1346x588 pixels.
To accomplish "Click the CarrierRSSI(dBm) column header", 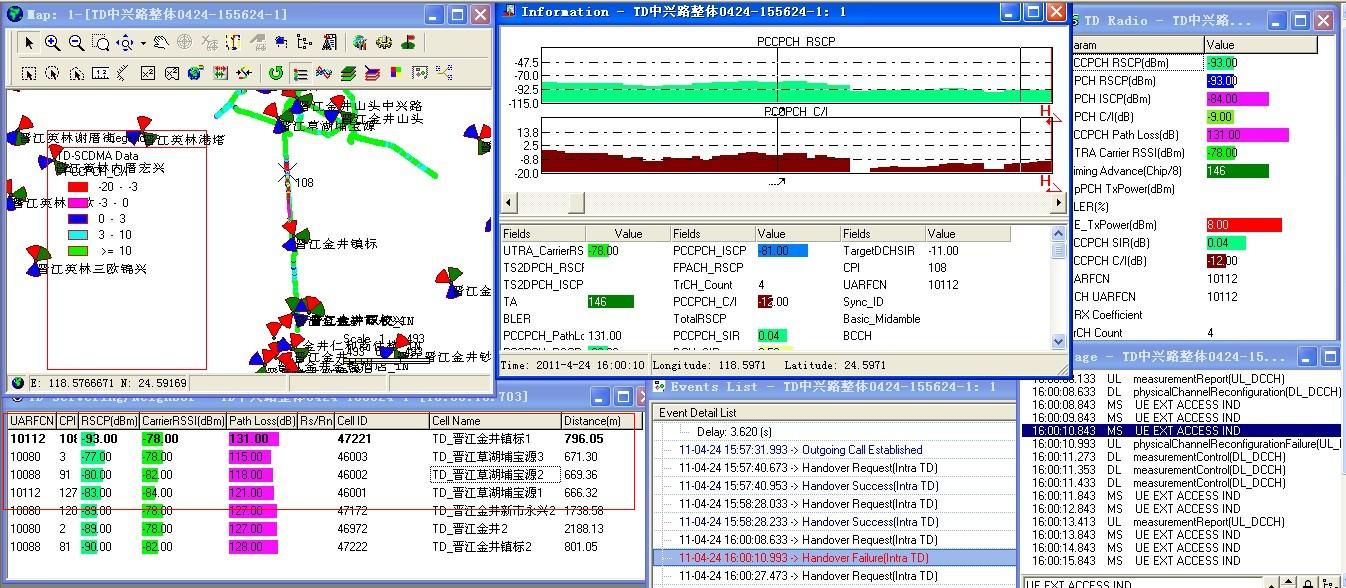I will [x=181, y=421].
